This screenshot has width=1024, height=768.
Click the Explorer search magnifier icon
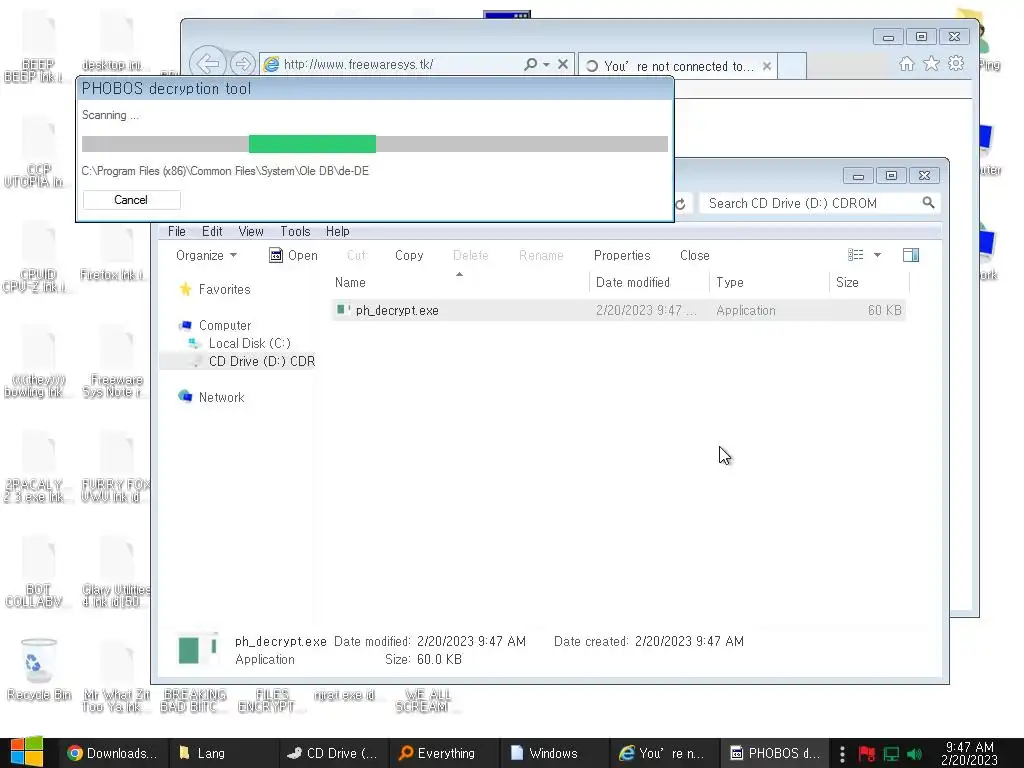928,203
